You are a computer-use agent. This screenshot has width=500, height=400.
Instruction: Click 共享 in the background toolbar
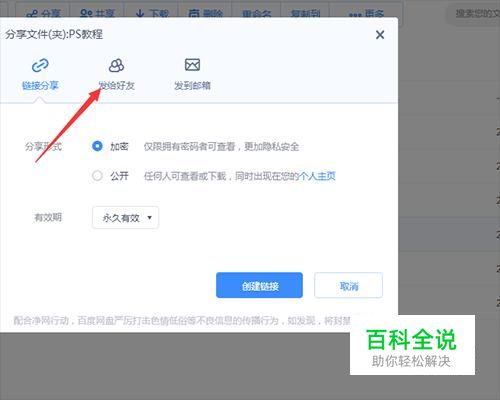(x=97, y=13)
